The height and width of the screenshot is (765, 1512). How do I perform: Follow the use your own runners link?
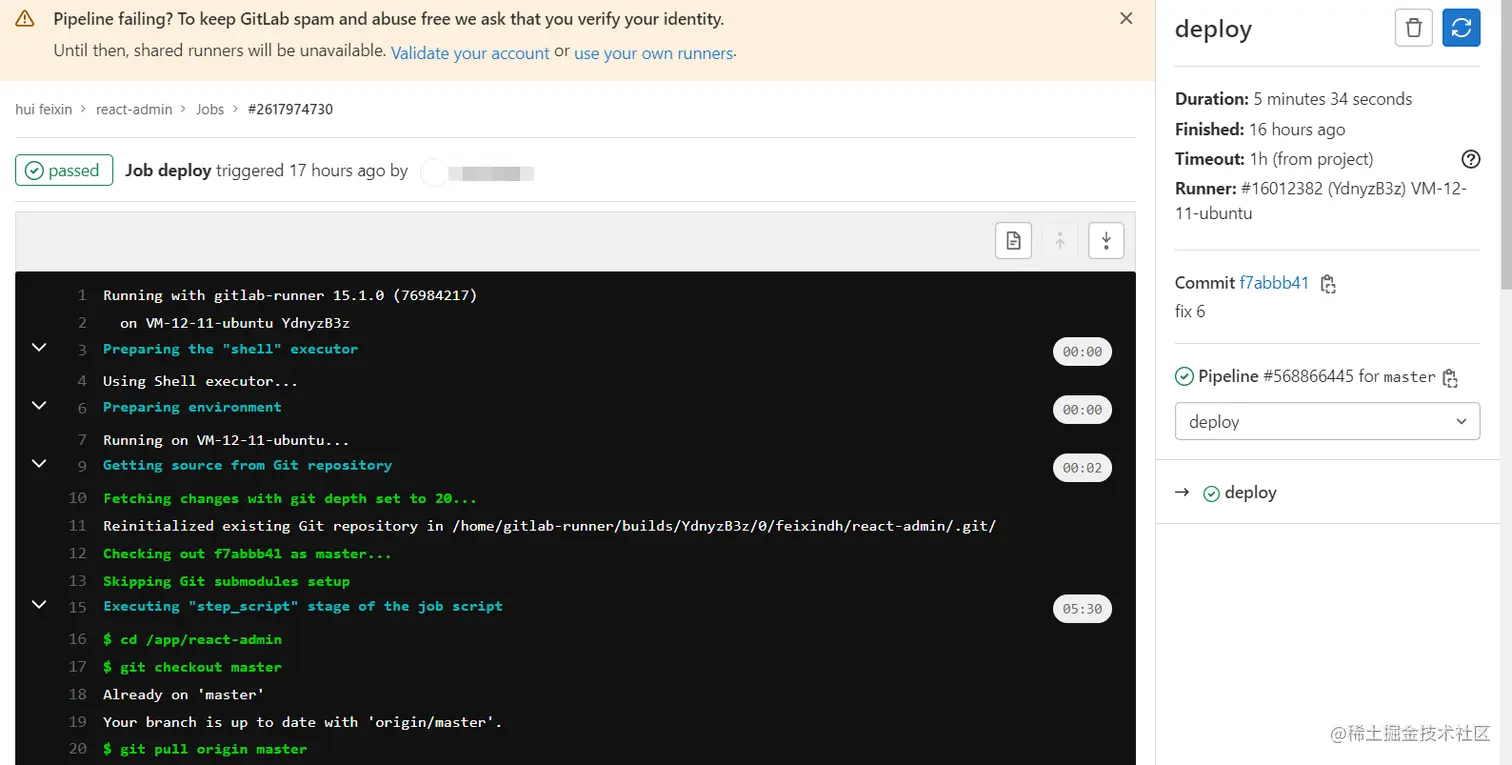653,53
